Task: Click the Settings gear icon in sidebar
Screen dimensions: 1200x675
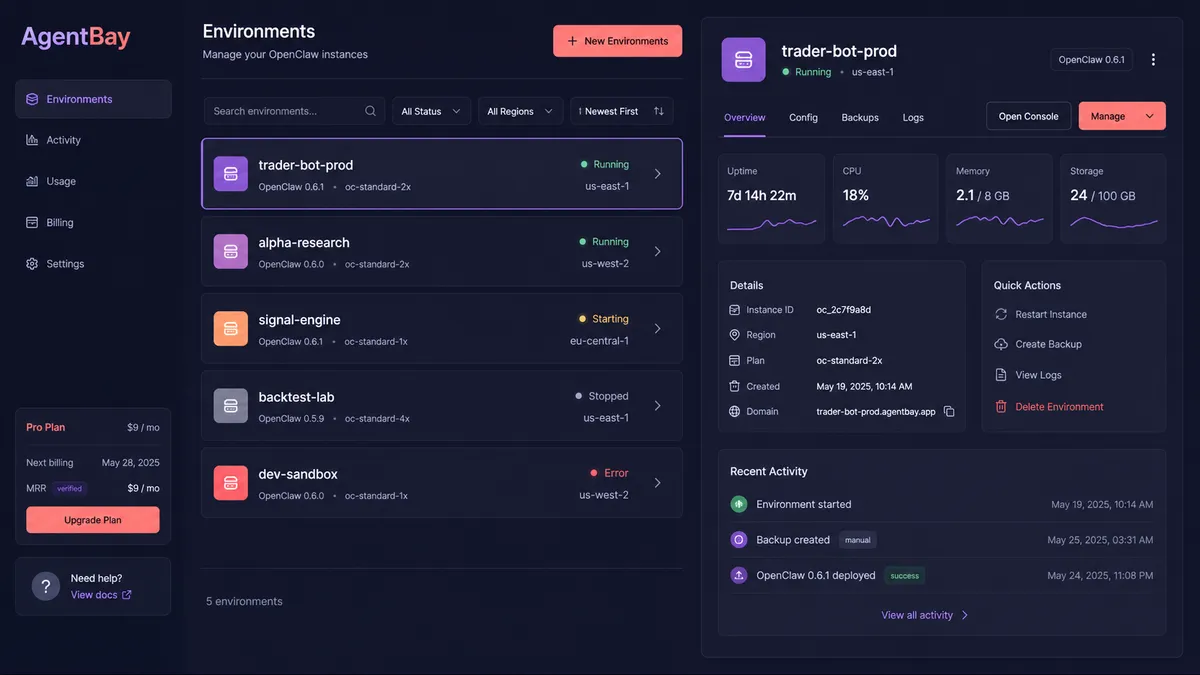Action: point(32,264)
